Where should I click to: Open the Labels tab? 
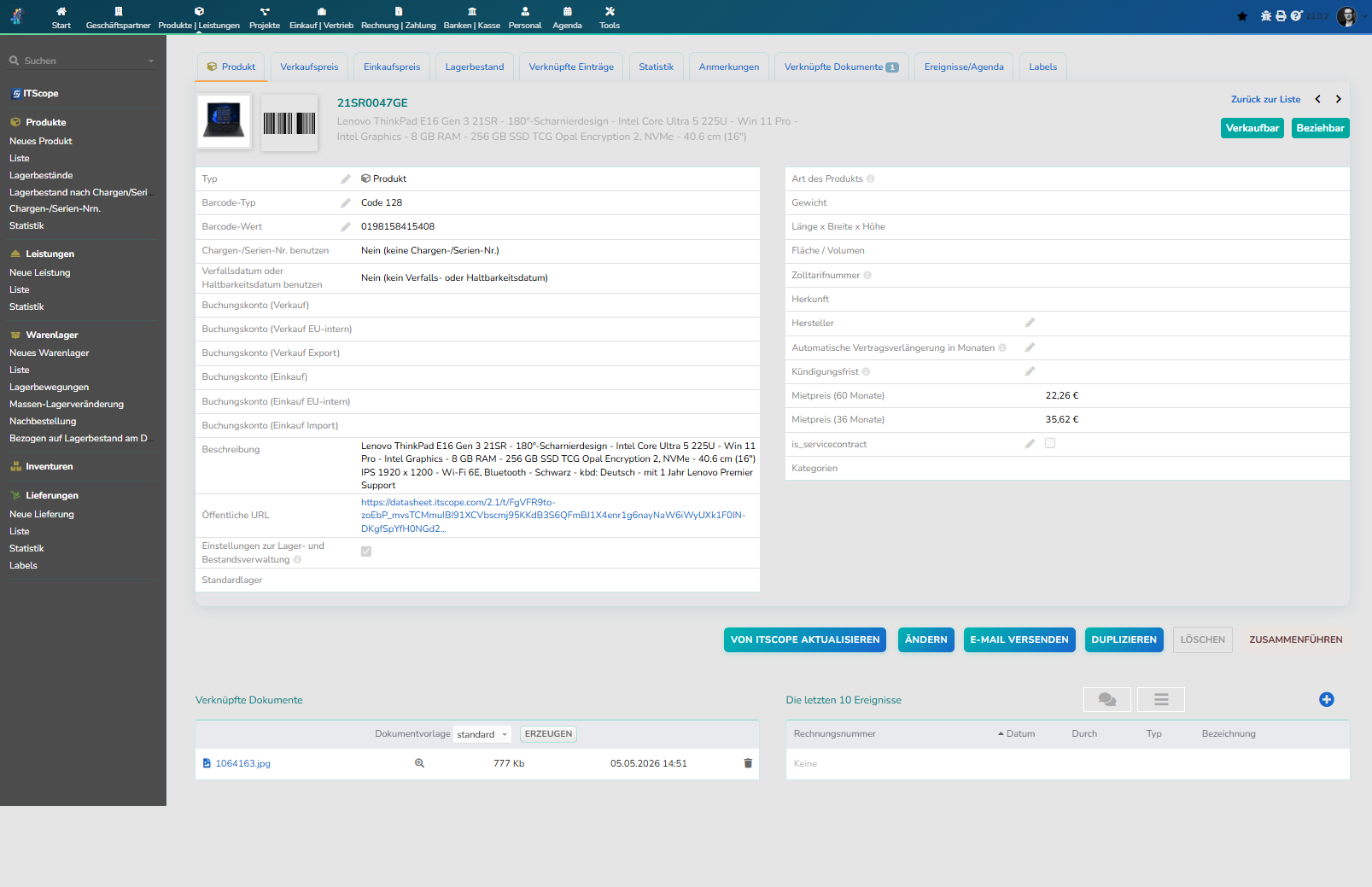pos(1042,67)
